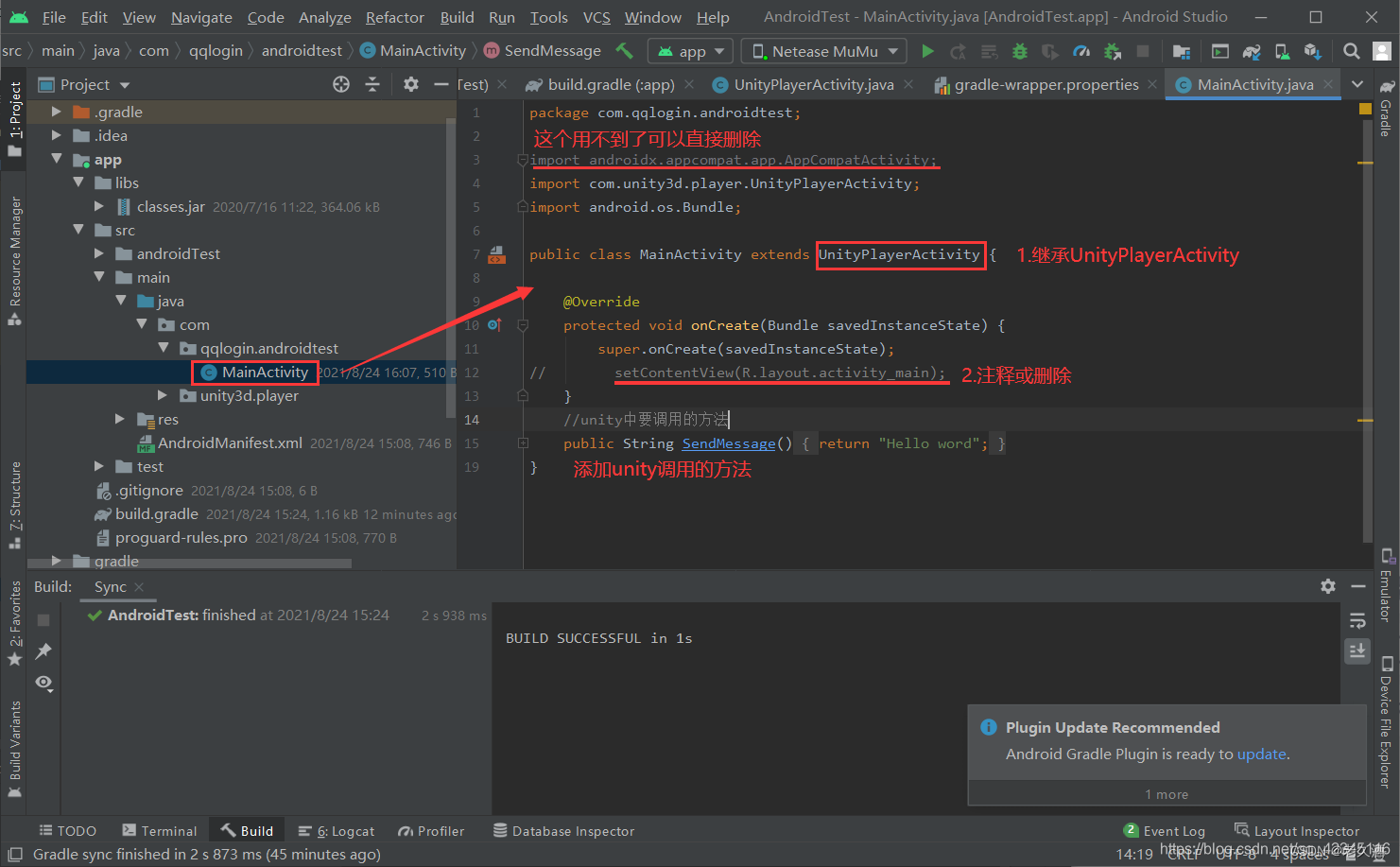Open the Profiler gauge icon in toolbar

pos(1080,50)
